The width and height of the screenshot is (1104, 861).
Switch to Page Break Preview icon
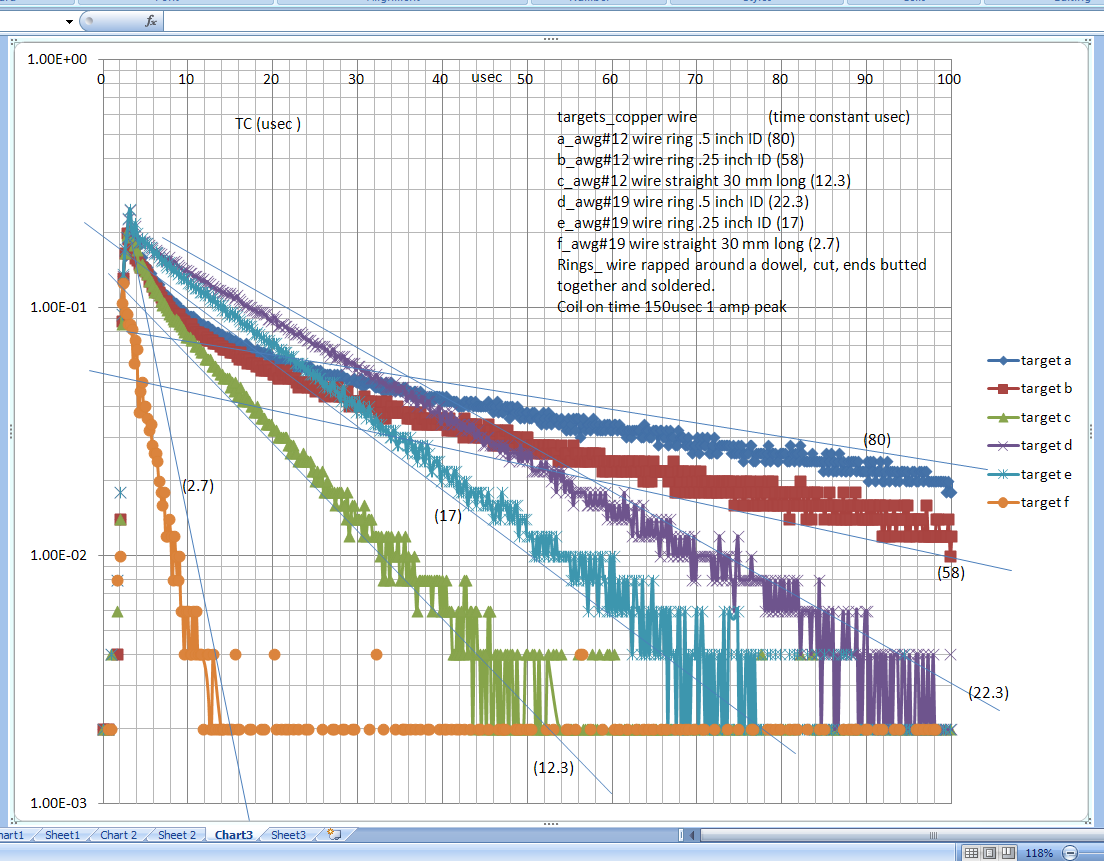1008,853
